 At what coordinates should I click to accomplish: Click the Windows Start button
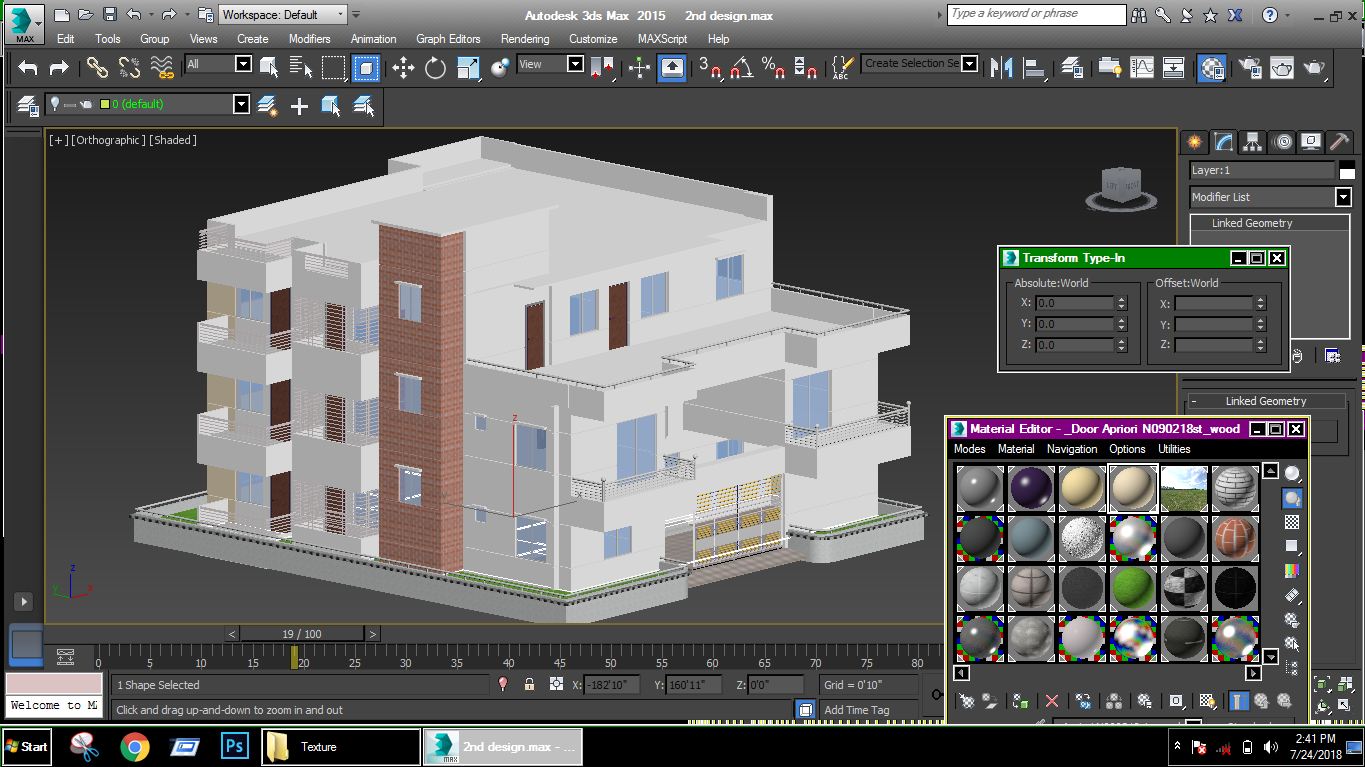27,747
